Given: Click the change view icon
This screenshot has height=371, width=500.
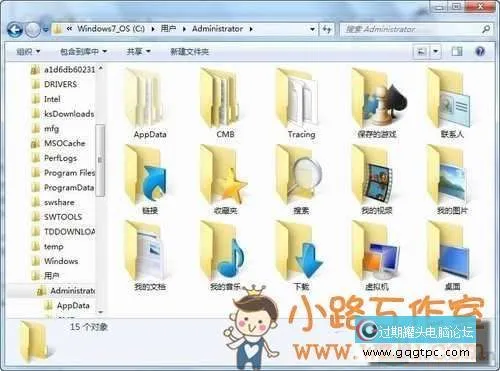Looking at the screenshot, I should click(421, 52).
